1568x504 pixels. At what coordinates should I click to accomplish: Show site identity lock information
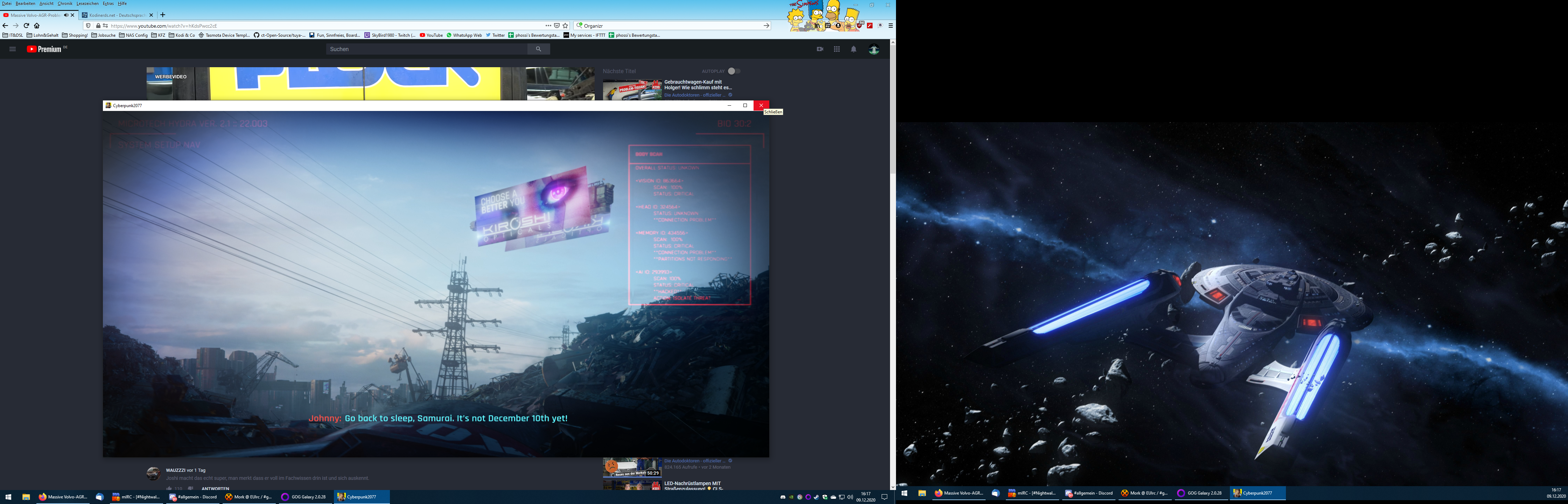(98, 26)
